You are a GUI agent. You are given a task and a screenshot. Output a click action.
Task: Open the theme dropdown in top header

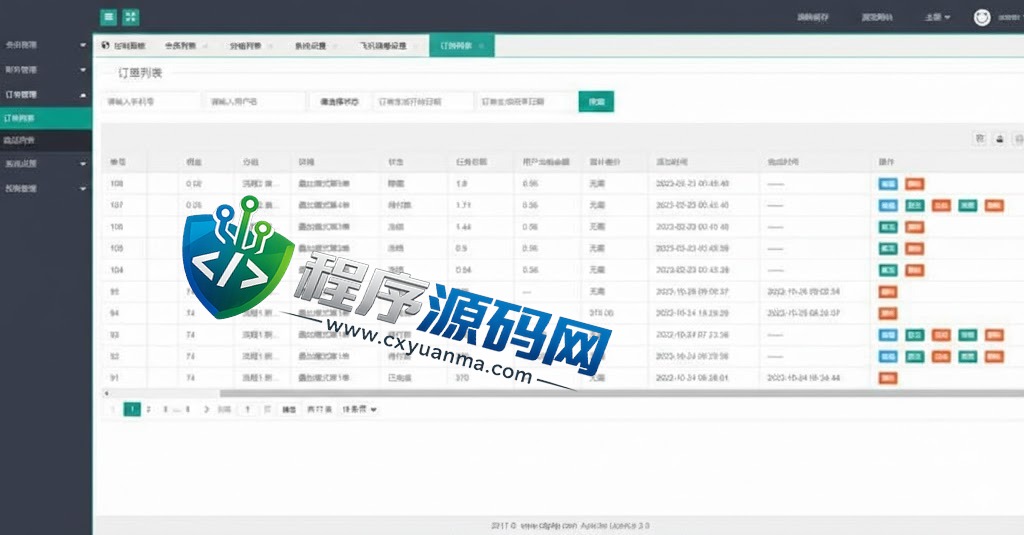(x=937, y=18)
